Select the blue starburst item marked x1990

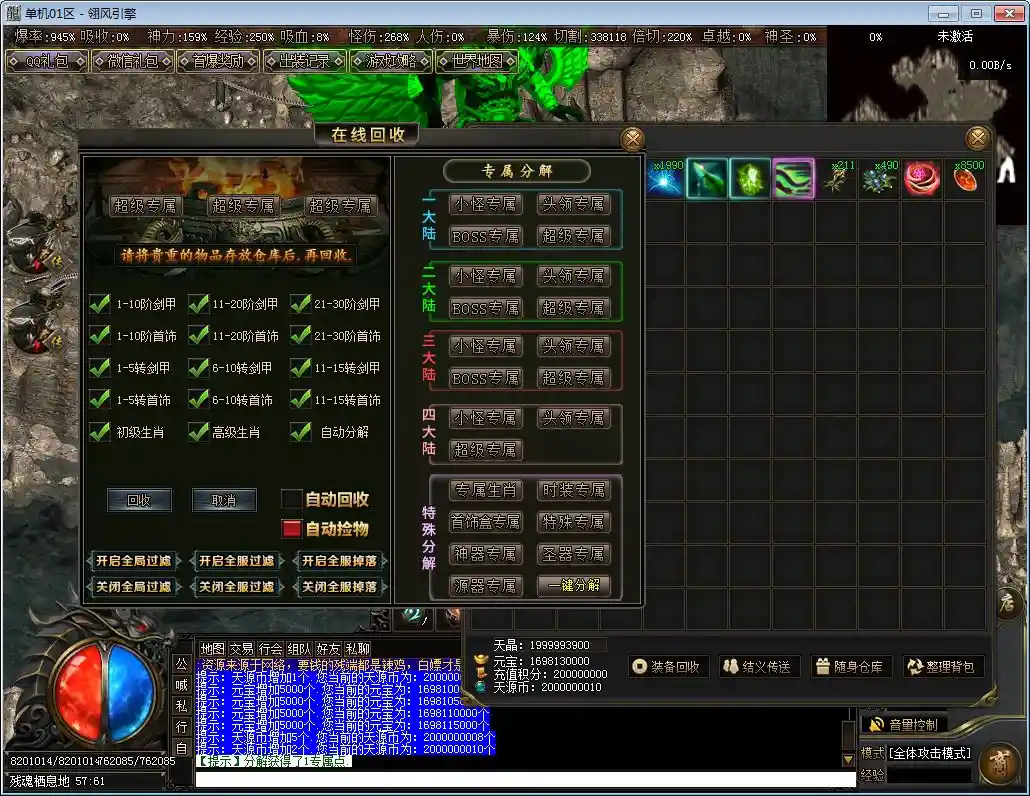pyautogui.click(x=665, y=178)
